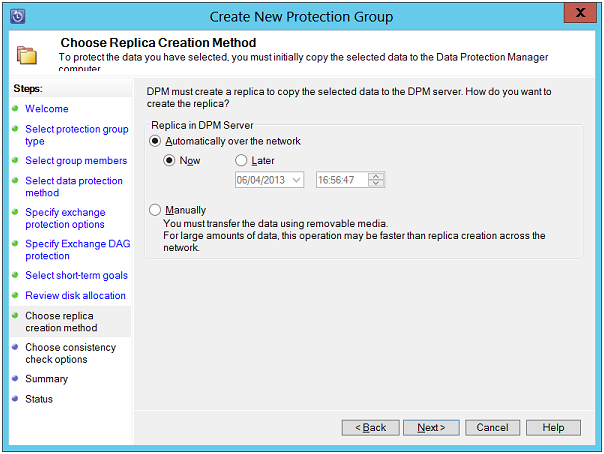Click the 'Choose Replica Creation Method' heading
The image size is (604, 454).
(158, 42)
